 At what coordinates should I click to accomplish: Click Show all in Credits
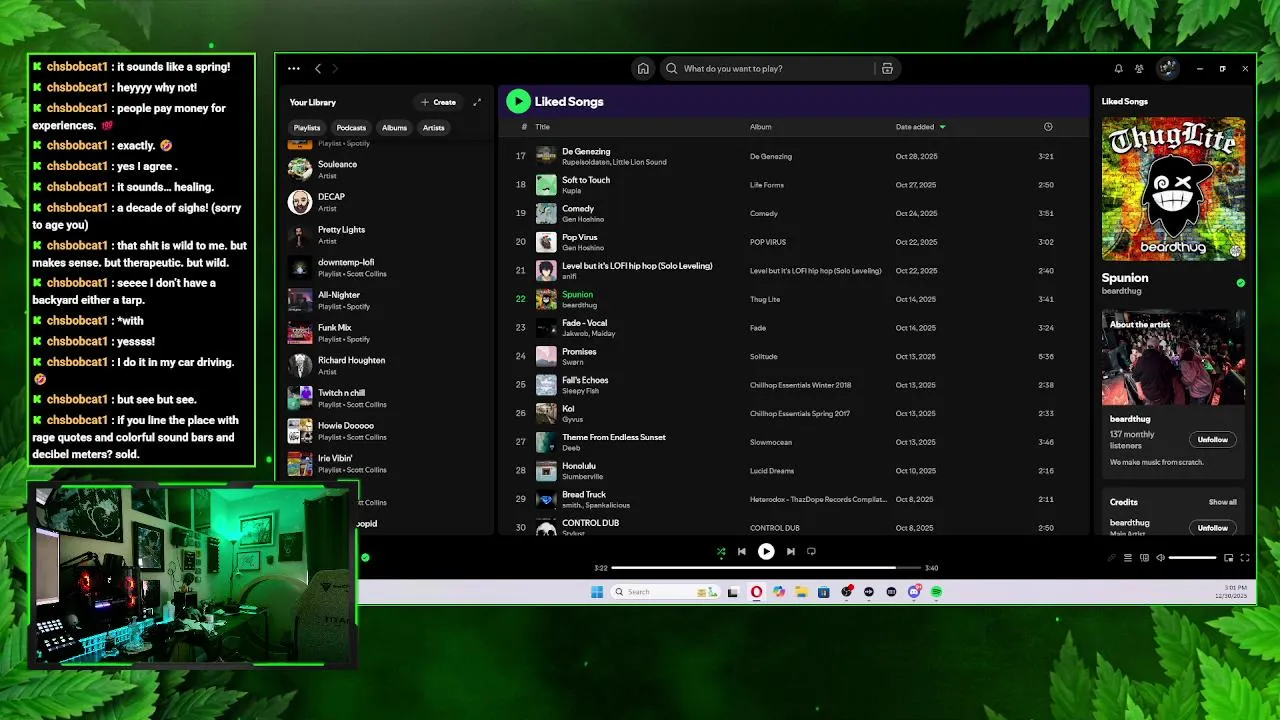click(x=1222, y=502)
